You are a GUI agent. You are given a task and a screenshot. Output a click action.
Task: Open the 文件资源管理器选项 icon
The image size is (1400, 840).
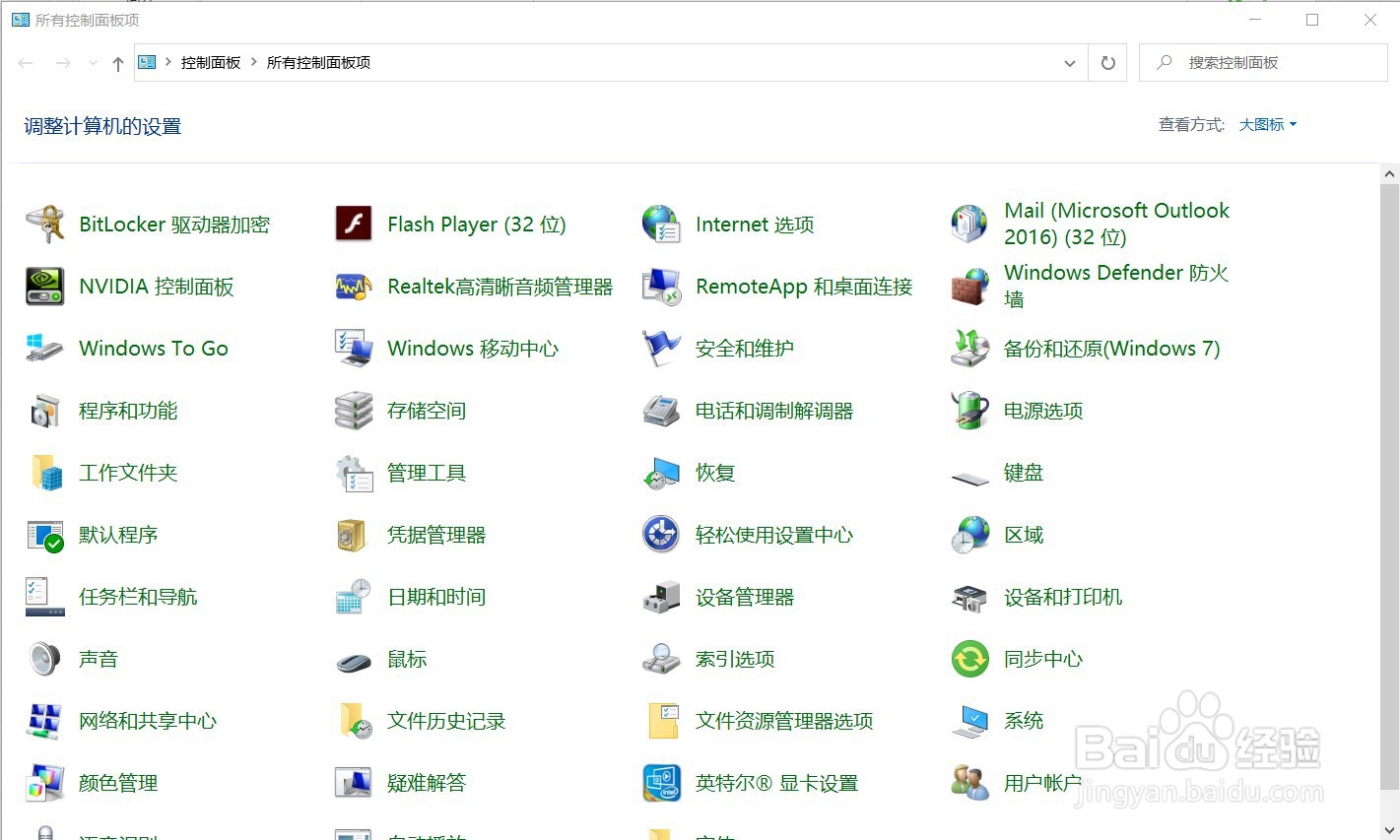click(x=662, y=721)
